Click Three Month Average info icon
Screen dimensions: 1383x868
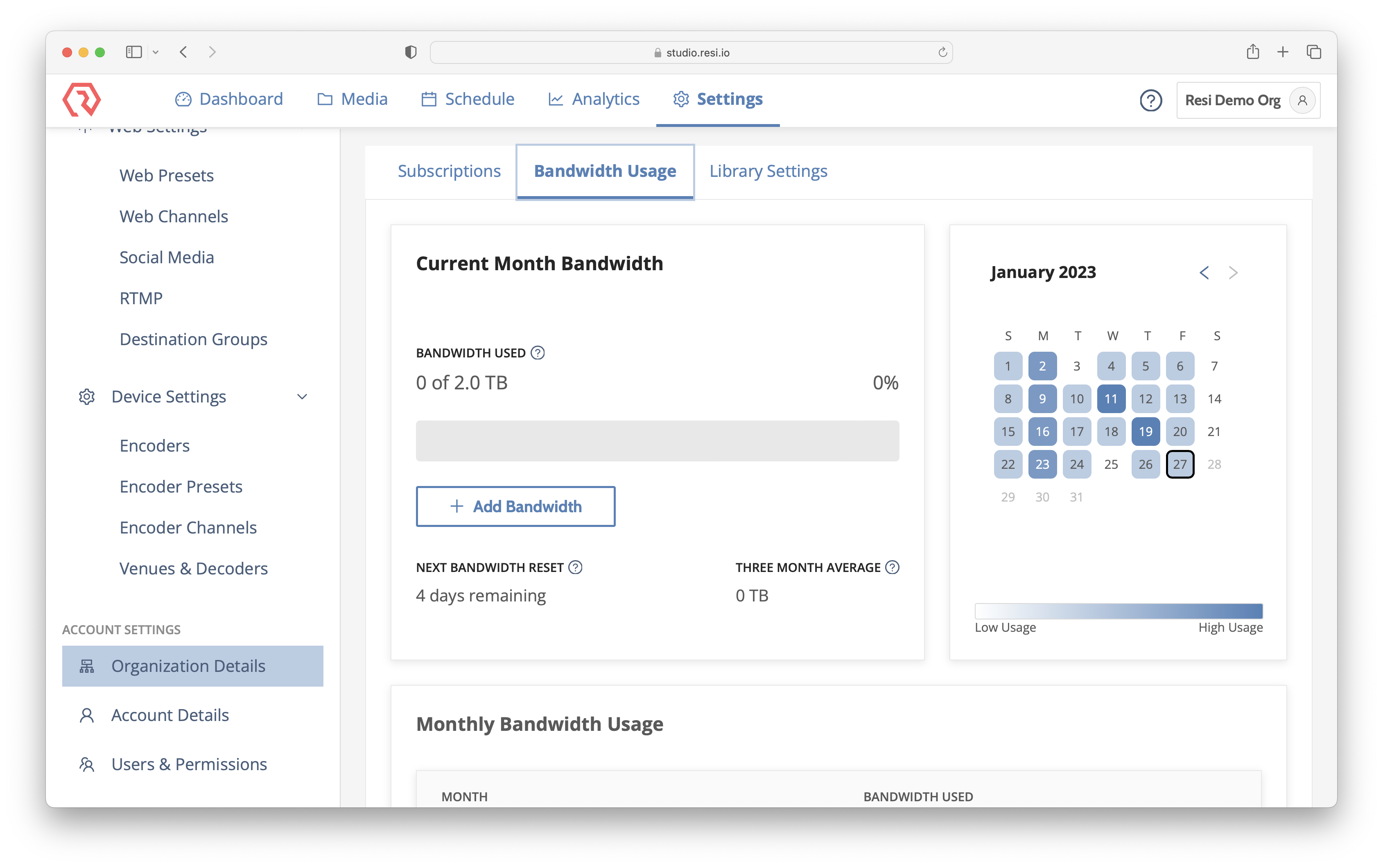[892, 567]
